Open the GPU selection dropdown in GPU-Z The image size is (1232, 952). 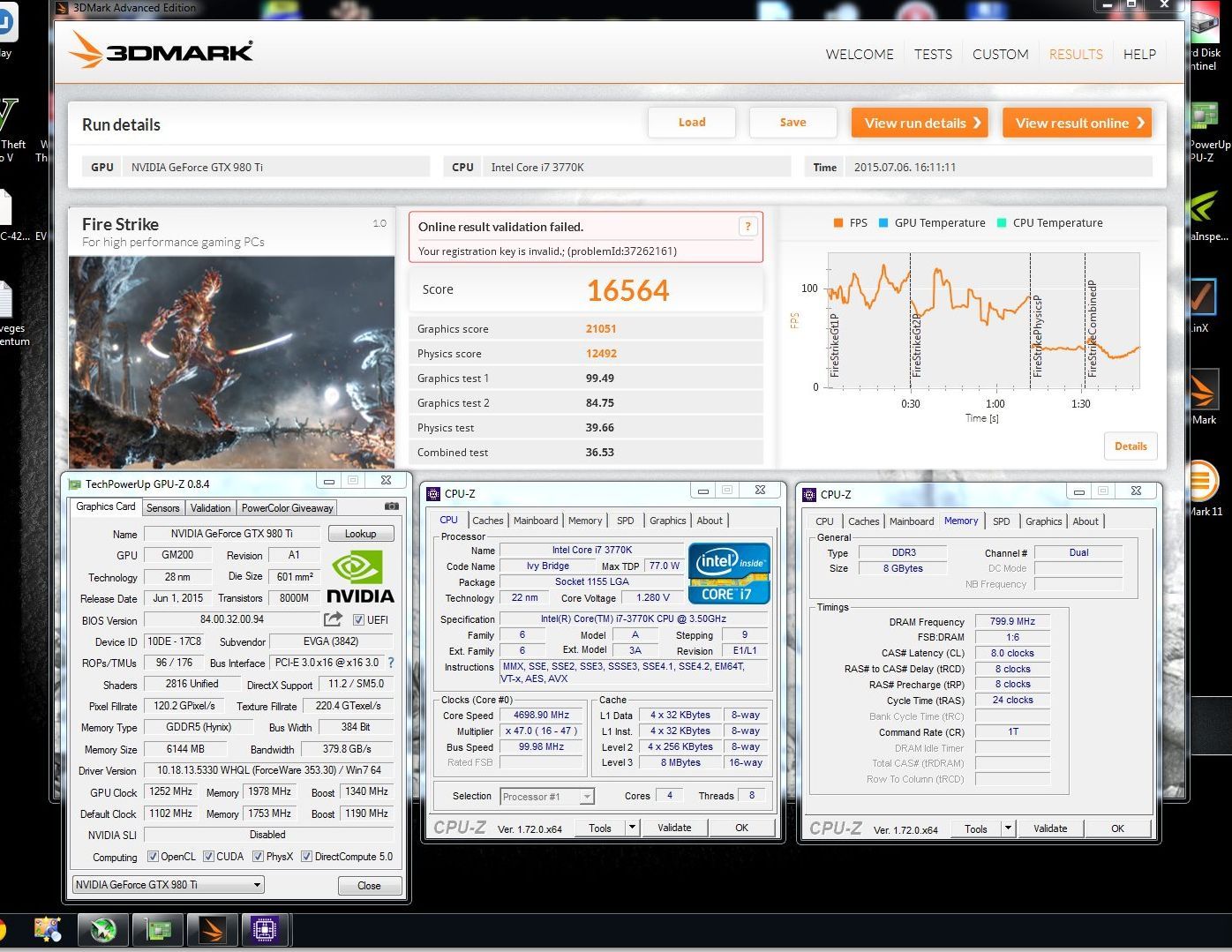click(x=168, y=884)
